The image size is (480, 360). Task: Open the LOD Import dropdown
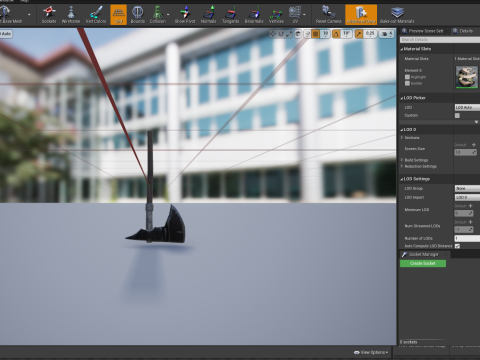click(x=467, y=197)
